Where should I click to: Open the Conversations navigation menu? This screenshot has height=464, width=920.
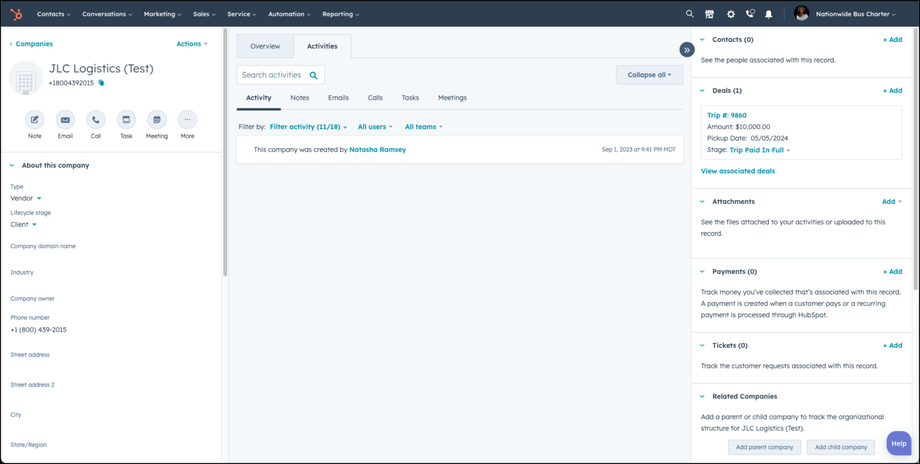click(x=107, y=14)
